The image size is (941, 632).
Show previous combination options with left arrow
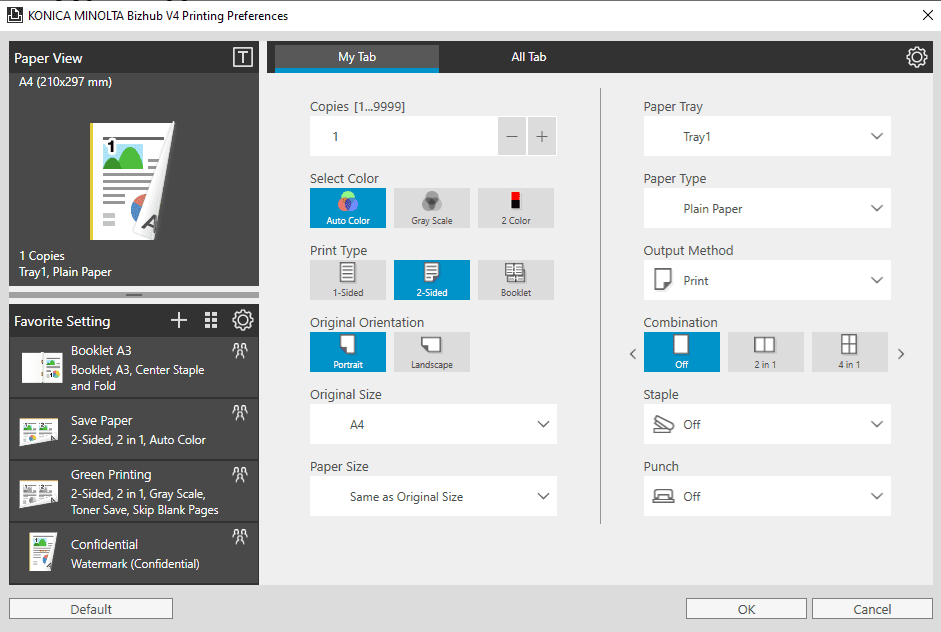pyautogui.click(x=633, y=354)
